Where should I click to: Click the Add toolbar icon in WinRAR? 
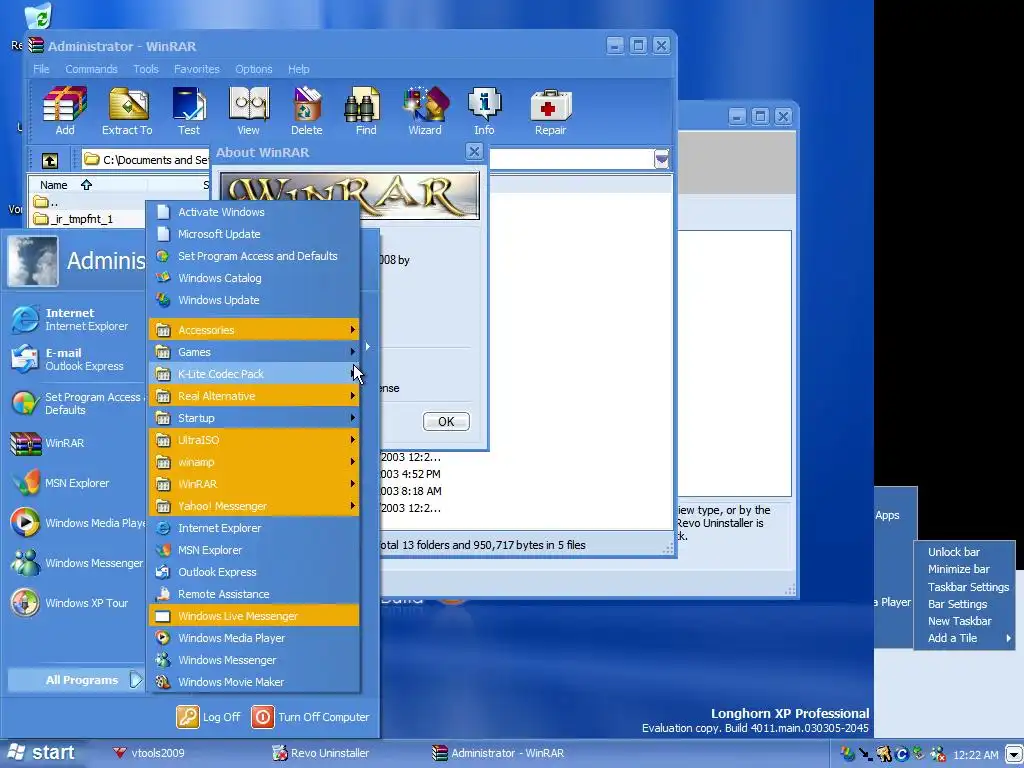click(65, 111)
